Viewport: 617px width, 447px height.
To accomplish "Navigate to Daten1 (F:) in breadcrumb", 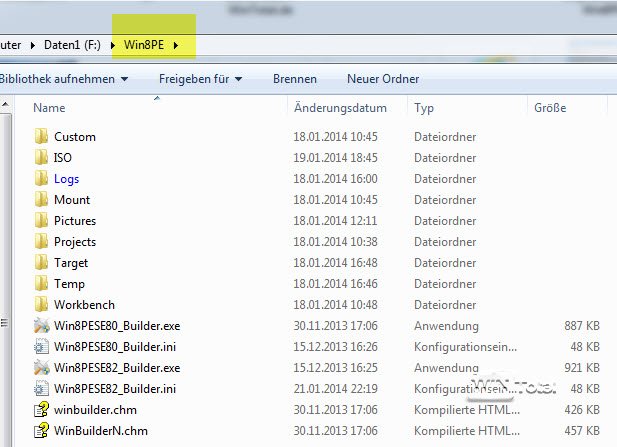I will [x=72, y=45].
